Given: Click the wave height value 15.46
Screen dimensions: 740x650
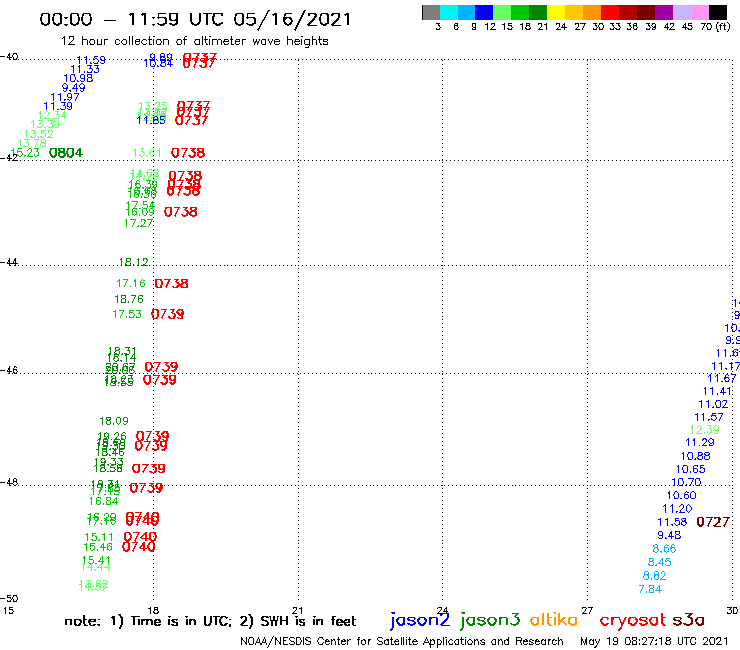Looking at the screenshot, I should [98, 547].
